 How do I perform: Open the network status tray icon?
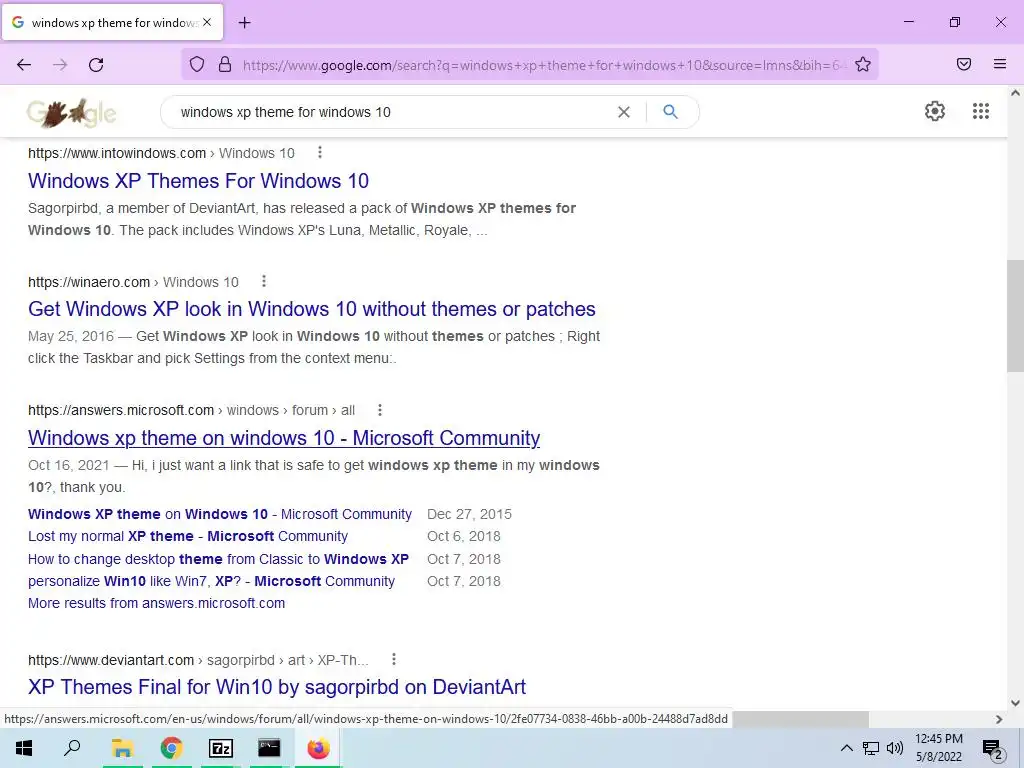tap(871, 748)
